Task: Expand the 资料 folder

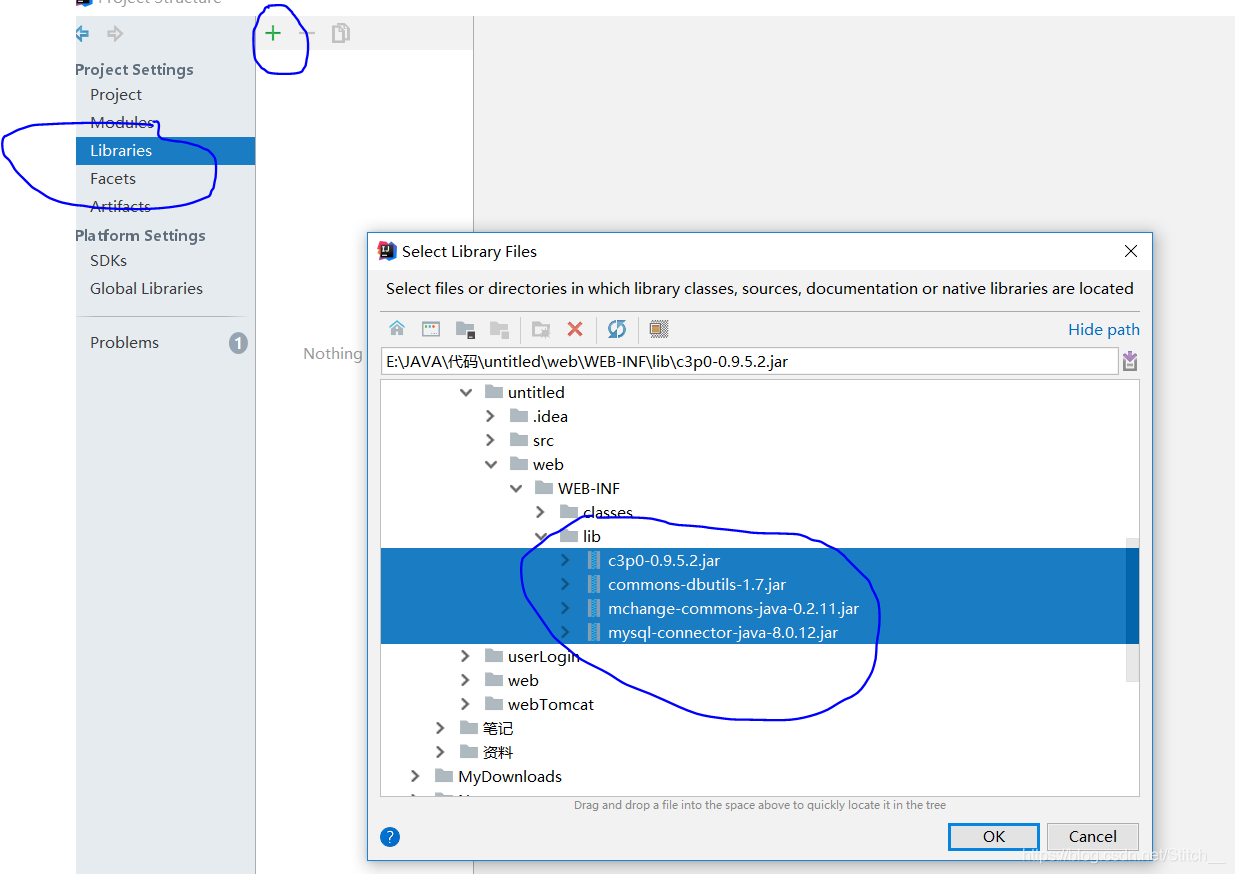Action: click(x=440, y=752)
